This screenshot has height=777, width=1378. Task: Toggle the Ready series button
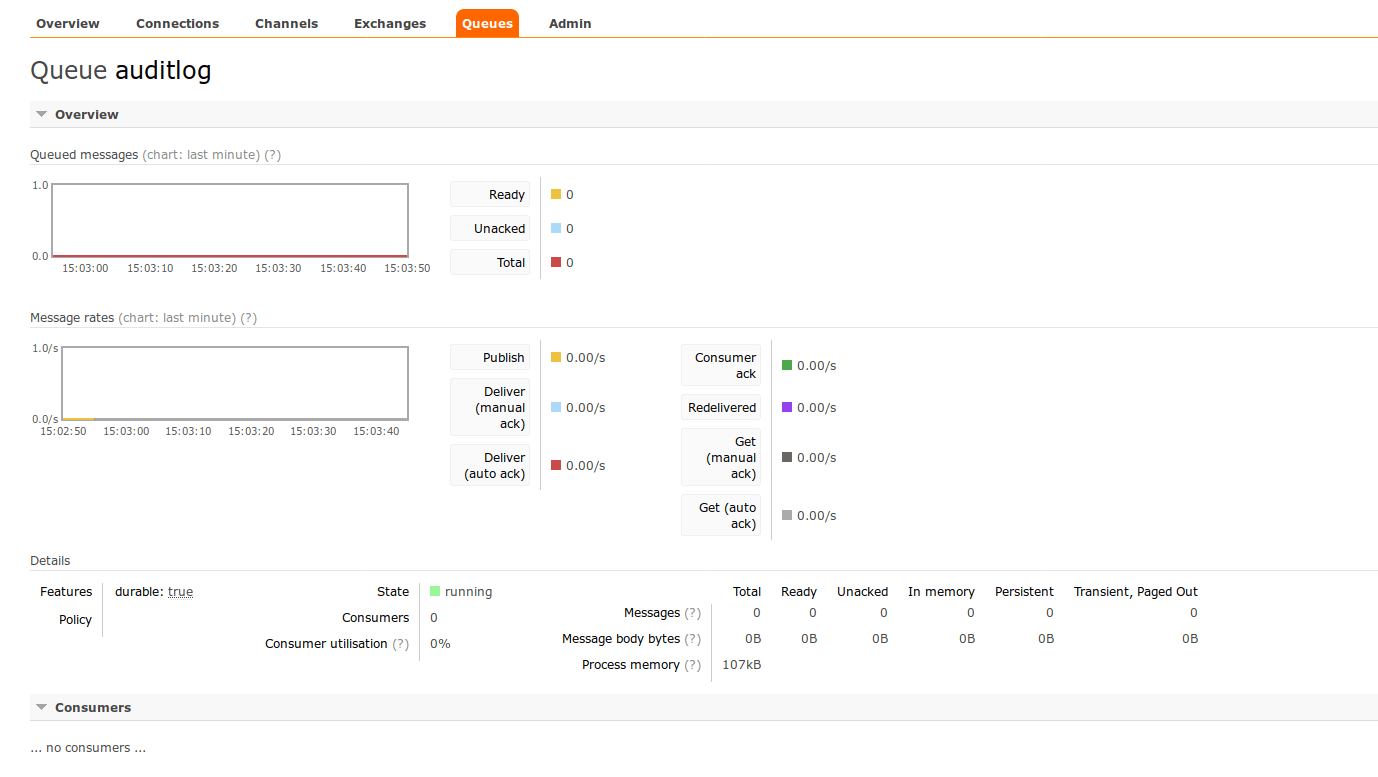tap(490, 194)
